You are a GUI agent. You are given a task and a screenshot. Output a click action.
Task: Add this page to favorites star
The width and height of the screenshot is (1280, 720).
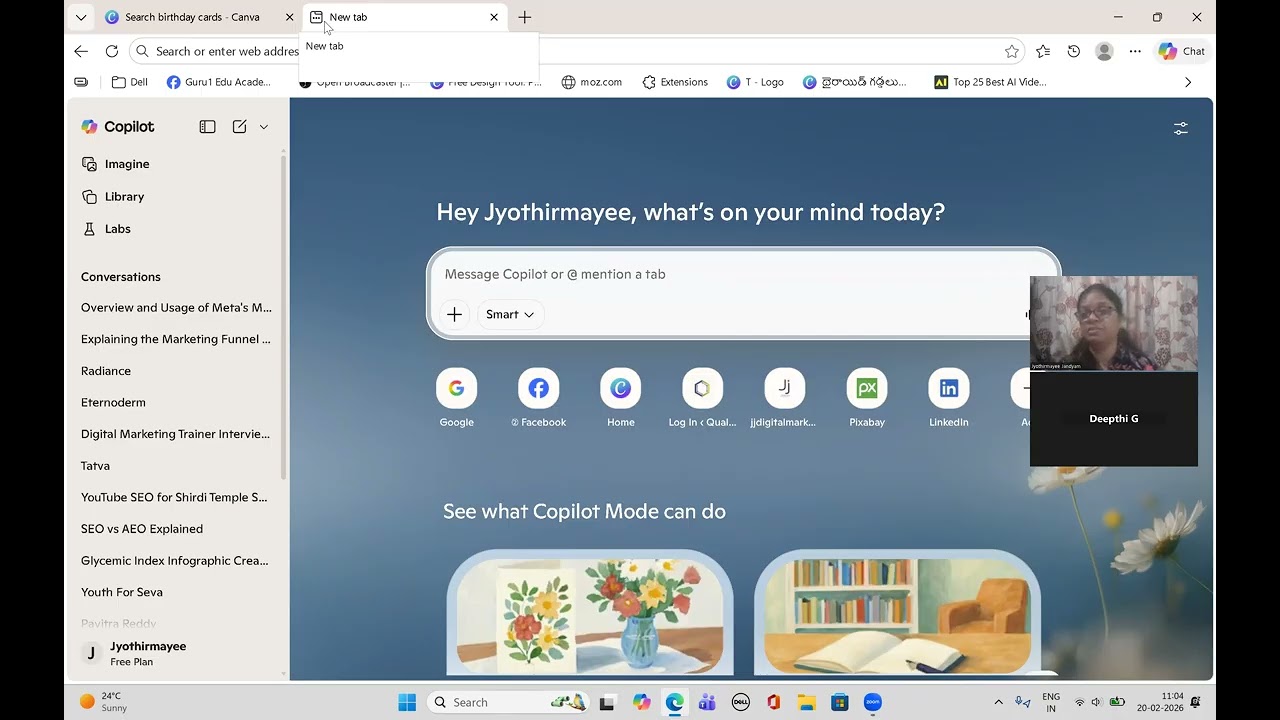1011,51
